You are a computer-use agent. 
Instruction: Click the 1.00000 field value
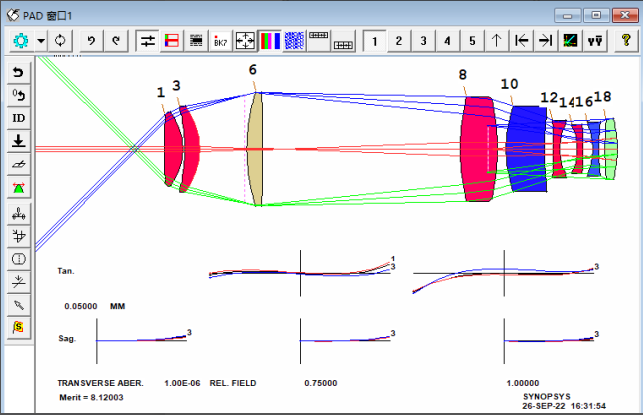[x=523, y=383]
